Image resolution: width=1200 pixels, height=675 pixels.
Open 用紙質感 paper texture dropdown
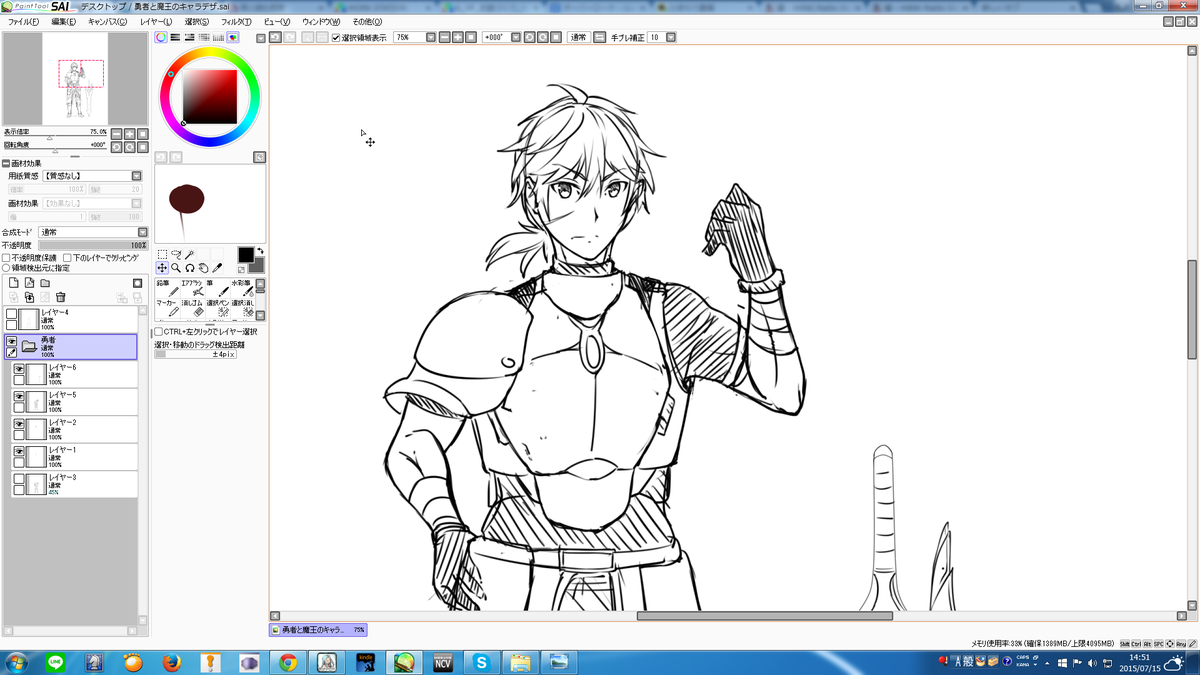[137, 176]
